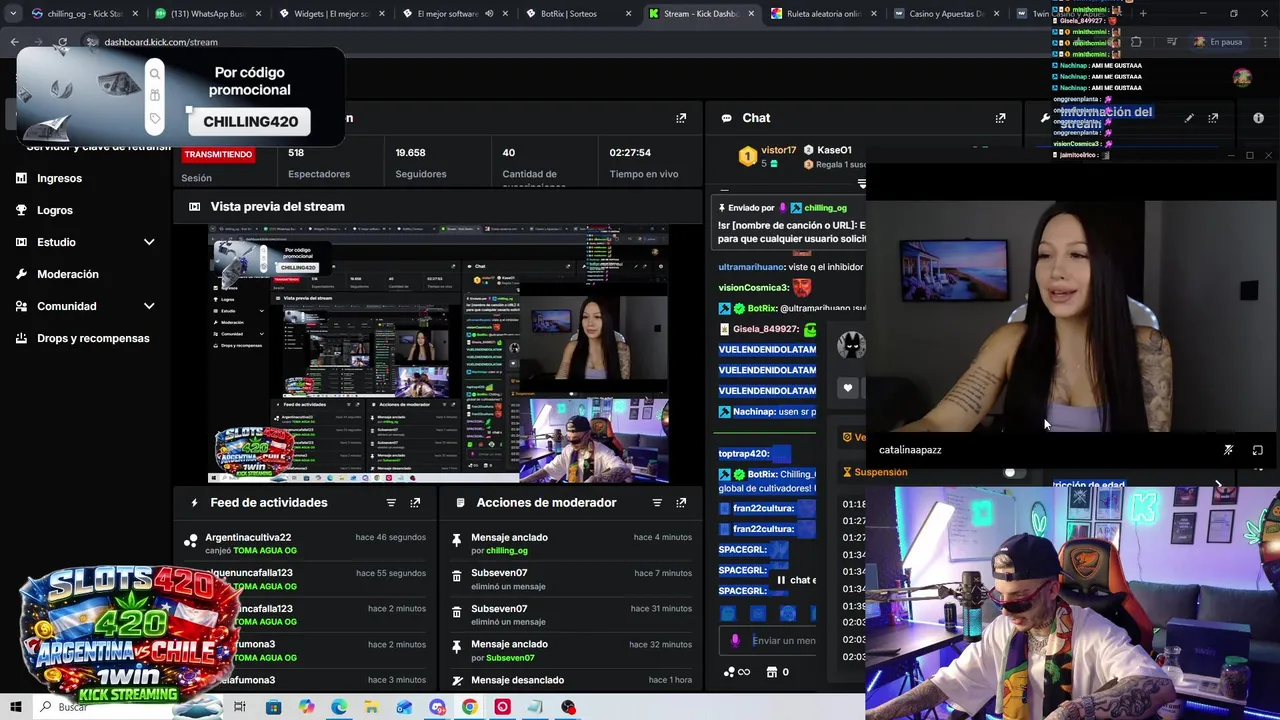Click the microphone icon in chat input
This screenshot has height=720, width=1280.
pos(735,641)
